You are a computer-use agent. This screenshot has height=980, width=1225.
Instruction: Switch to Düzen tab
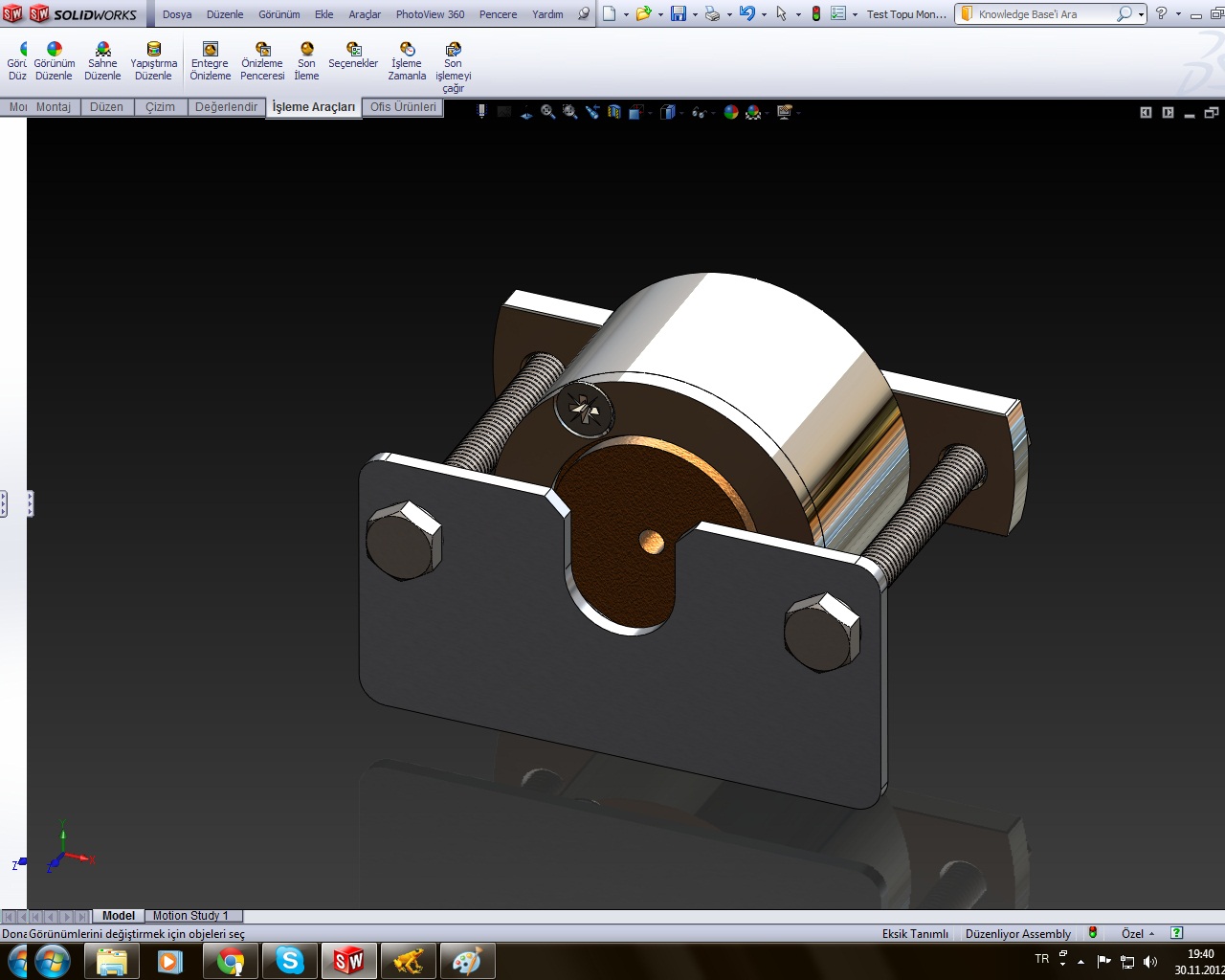click(106, 107)
